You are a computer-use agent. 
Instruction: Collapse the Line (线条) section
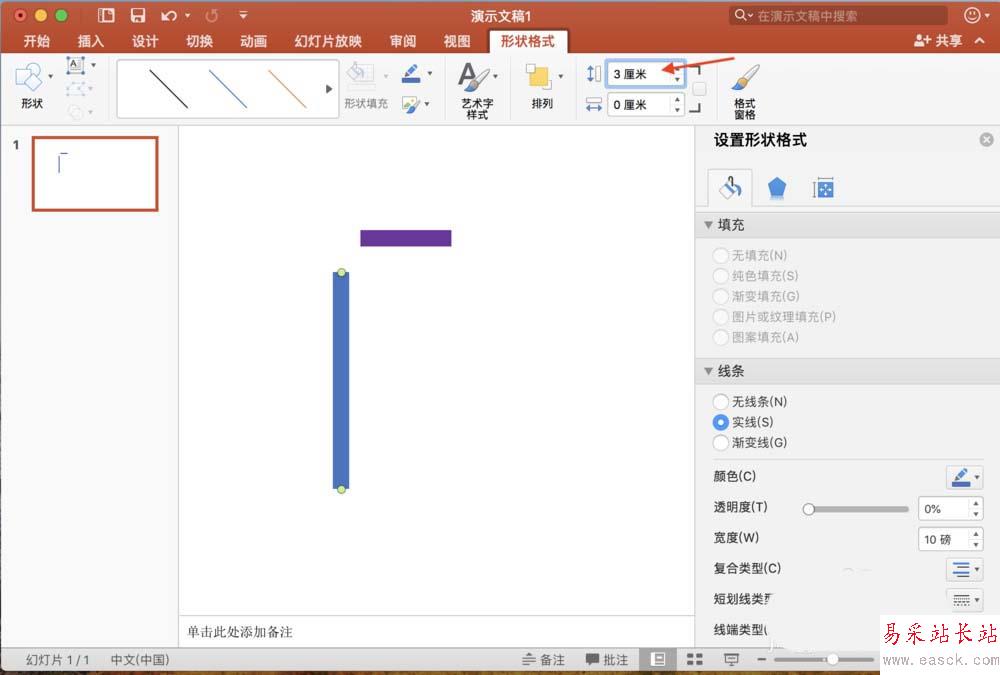[x=708, y=371]
